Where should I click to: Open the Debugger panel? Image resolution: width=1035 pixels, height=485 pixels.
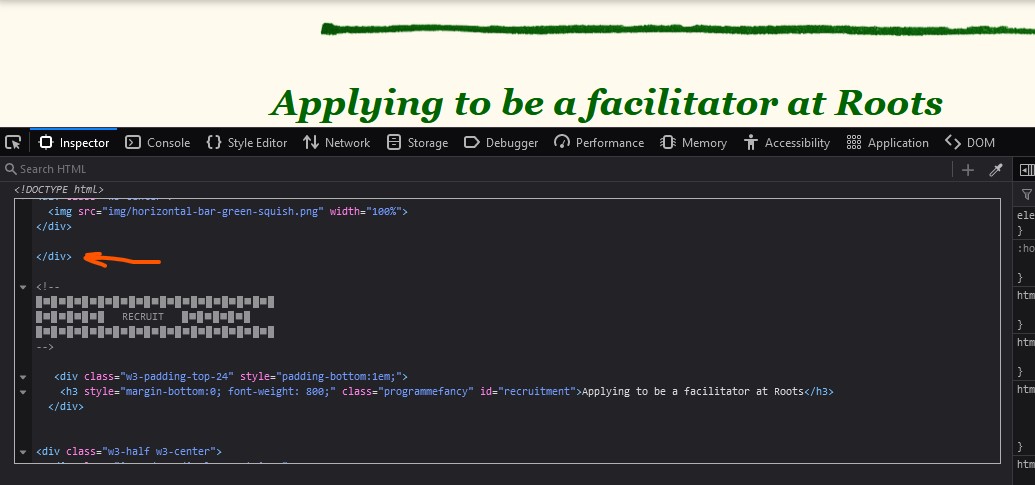click(501, 143)
